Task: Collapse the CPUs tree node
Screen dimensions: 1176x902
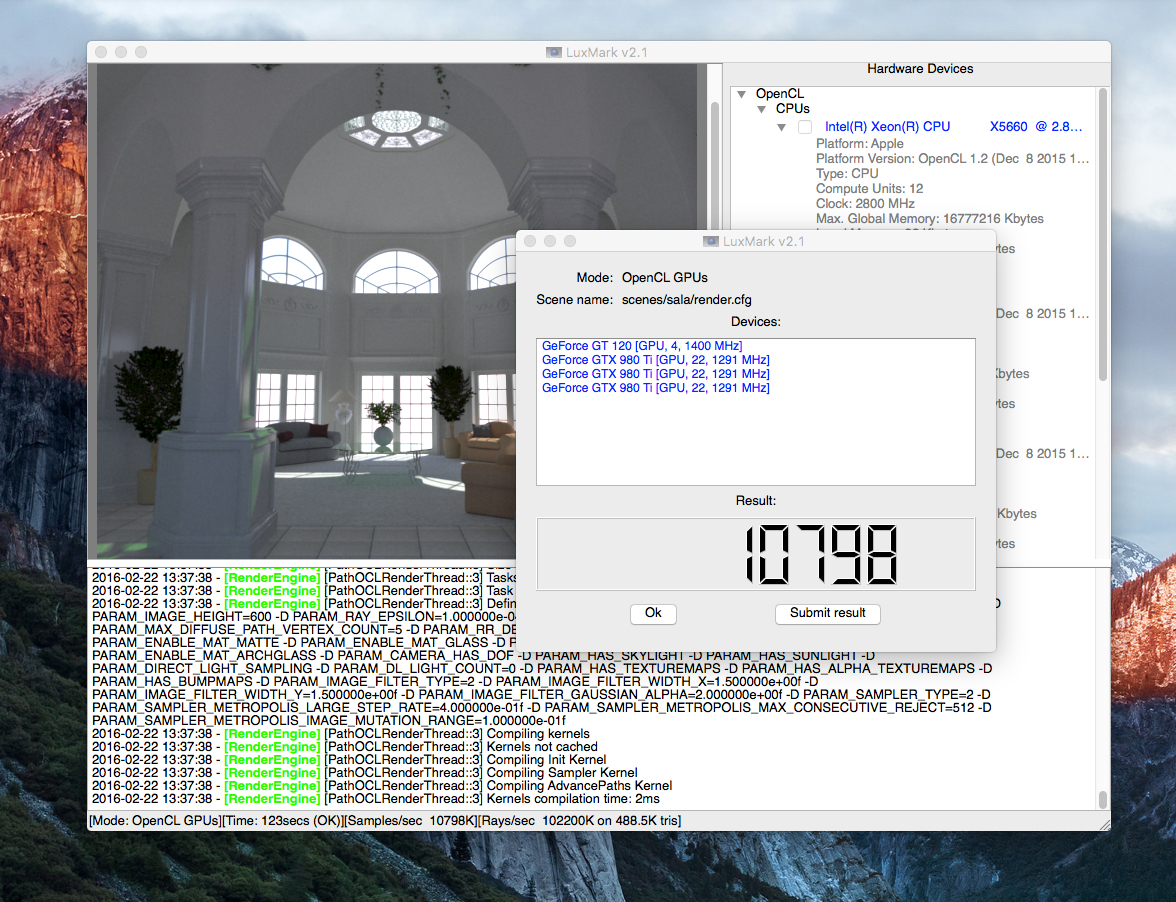Action: 761,109
